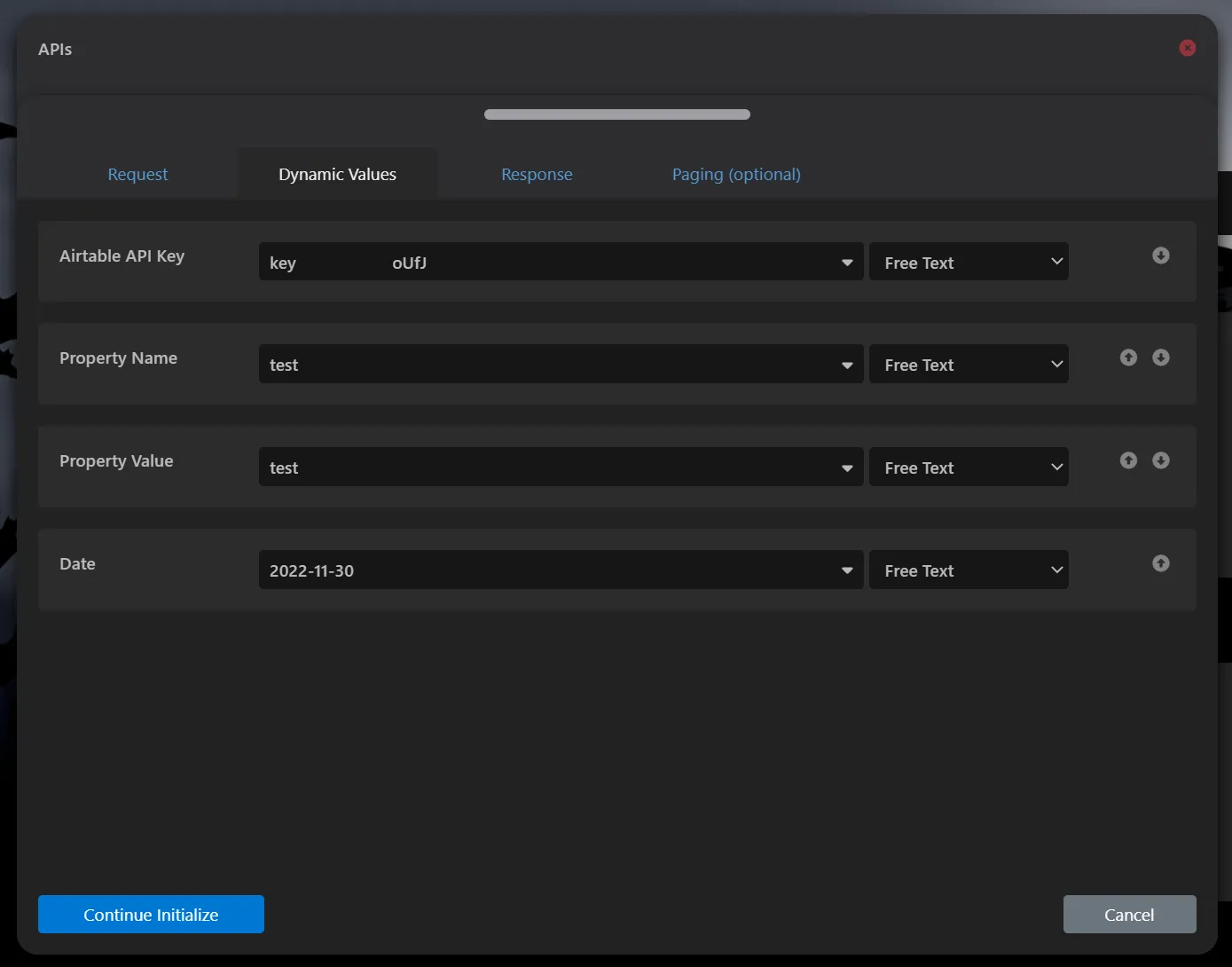Switch to the Request tab
The height and width of the screenshot is (967, 1232).
[x=137, y=174]
